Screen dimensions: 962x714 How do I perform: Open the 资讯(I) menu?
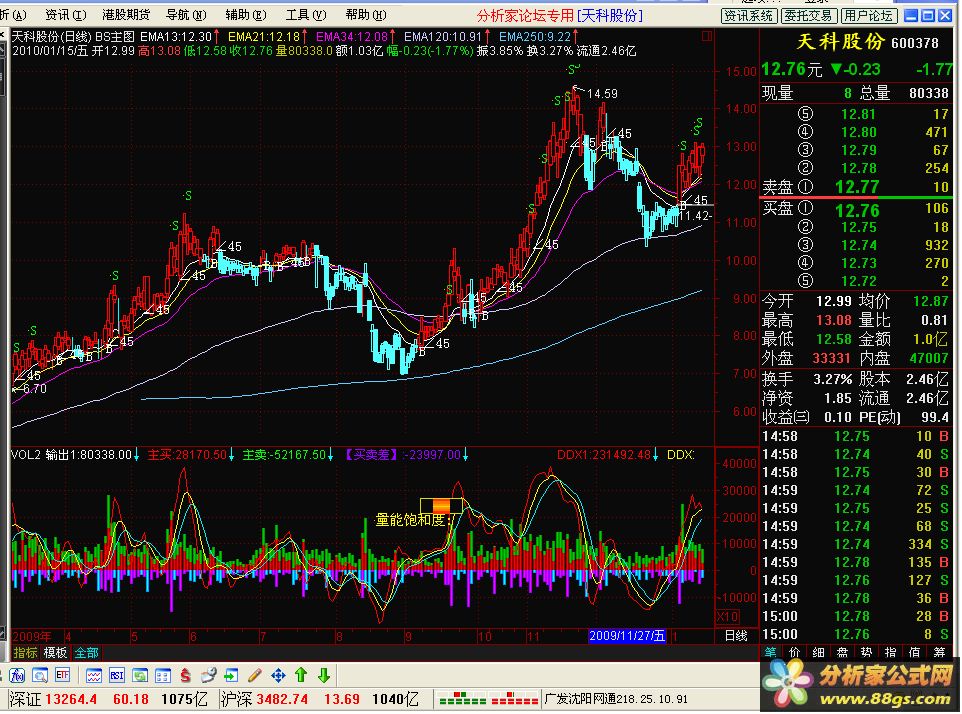[x=65, y=15]
